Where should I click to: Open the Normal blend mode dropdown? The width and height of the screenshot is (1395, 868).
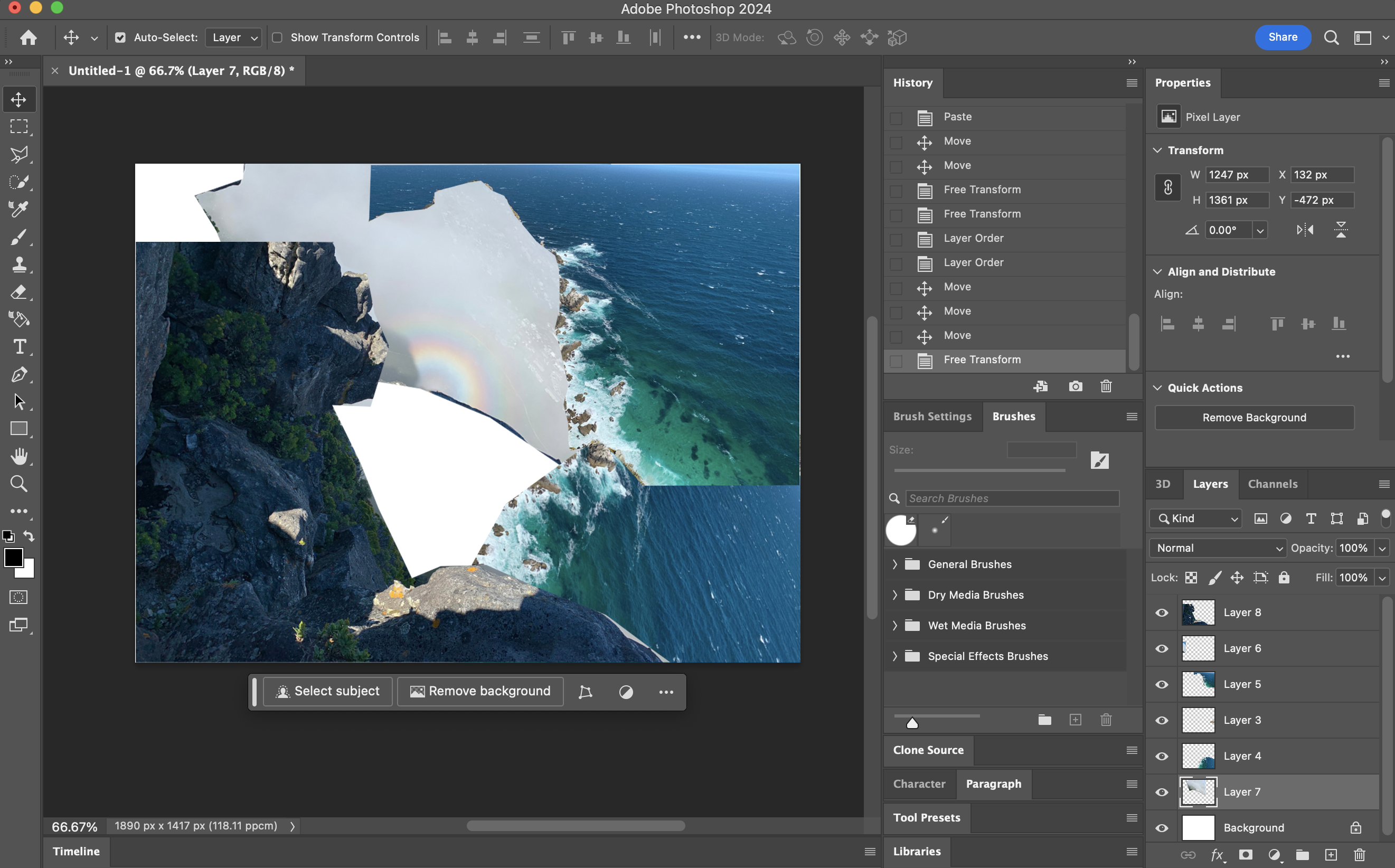[1217, 548]
